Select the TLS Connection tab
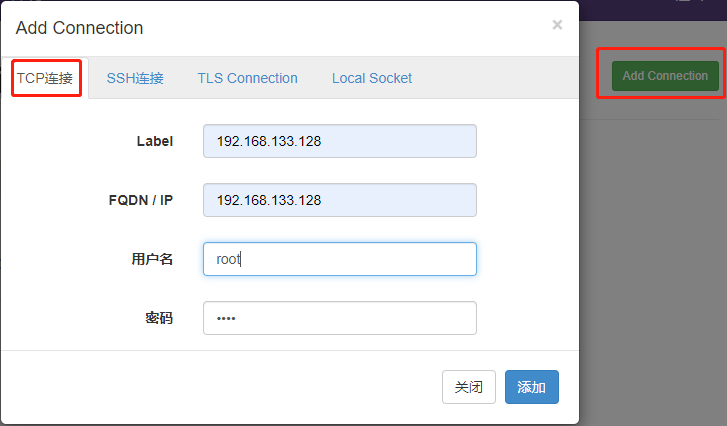727x426 pixels. coord(247,78)
